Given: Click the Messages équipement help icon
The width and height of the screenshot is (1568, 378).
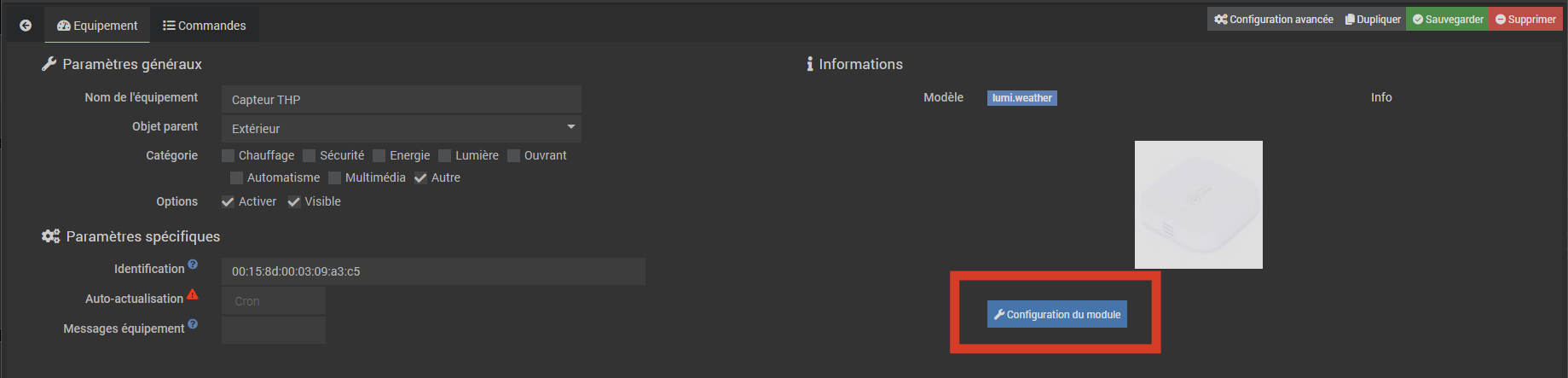Looking at the screenshot, I should coord(193,324).
